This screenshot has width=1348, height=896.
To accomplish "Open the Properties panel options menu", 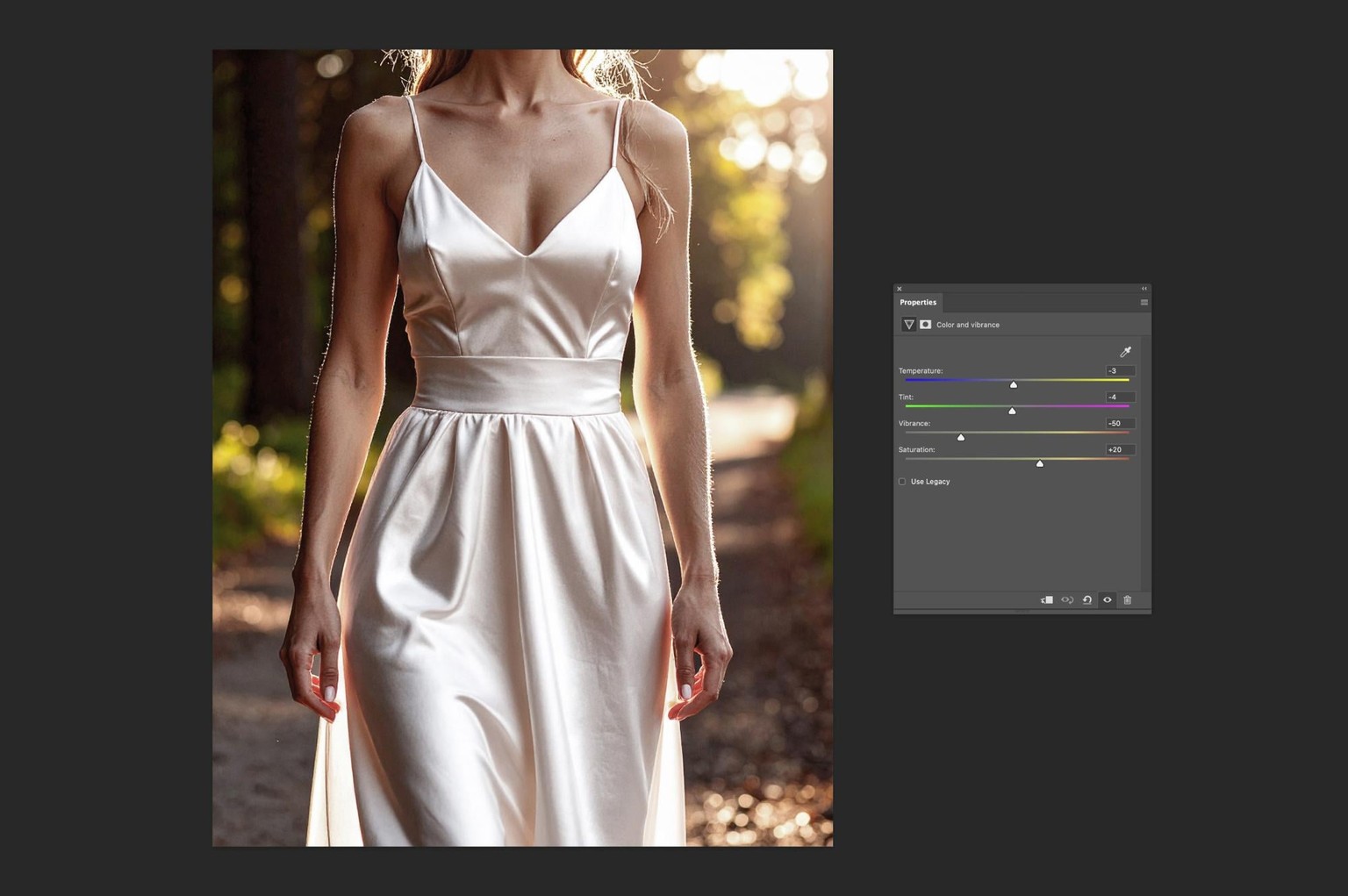I will point(1144,303).
